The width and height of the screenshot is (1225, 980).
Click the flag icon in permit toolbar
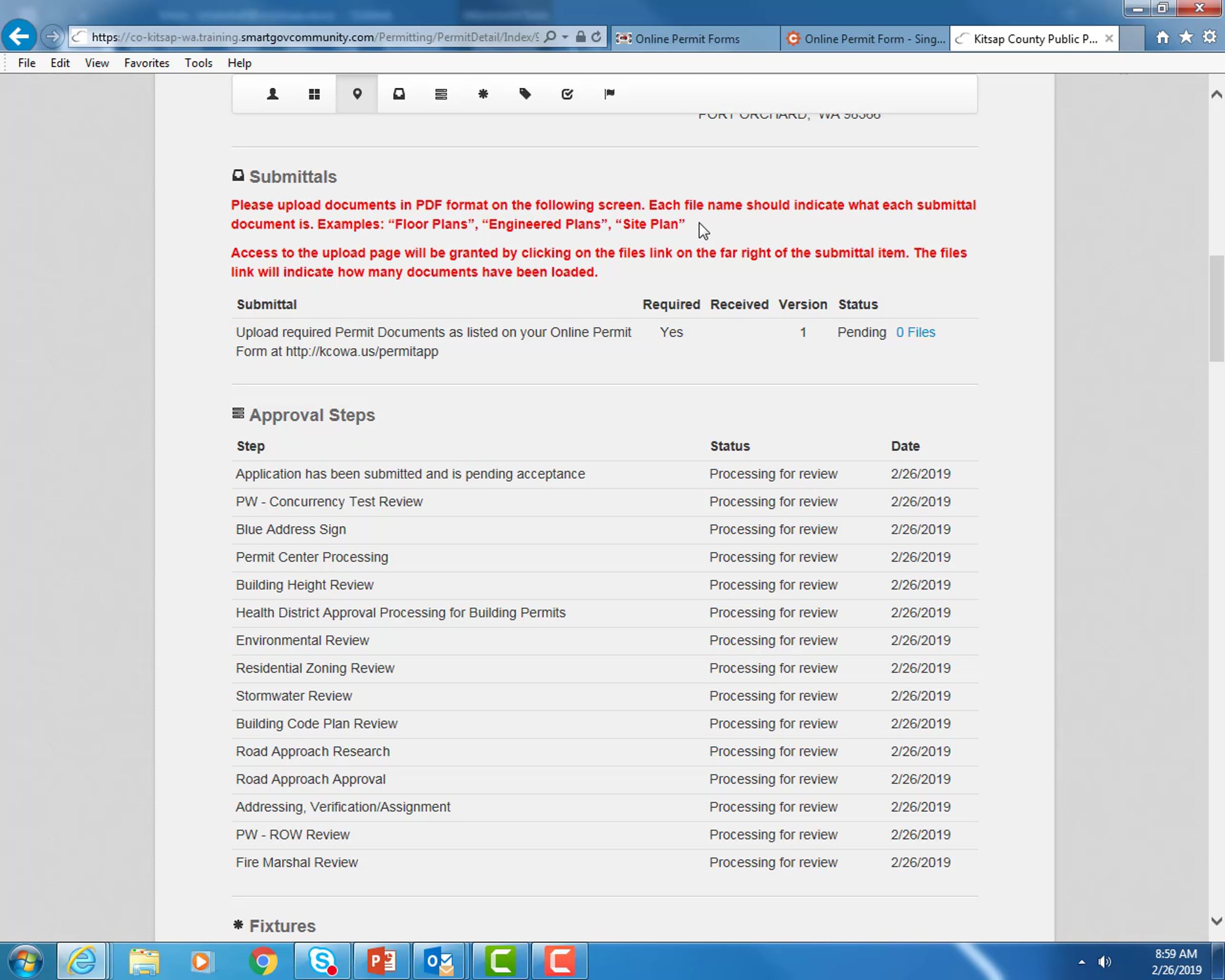pyautogui.click(x=609, y=94)
